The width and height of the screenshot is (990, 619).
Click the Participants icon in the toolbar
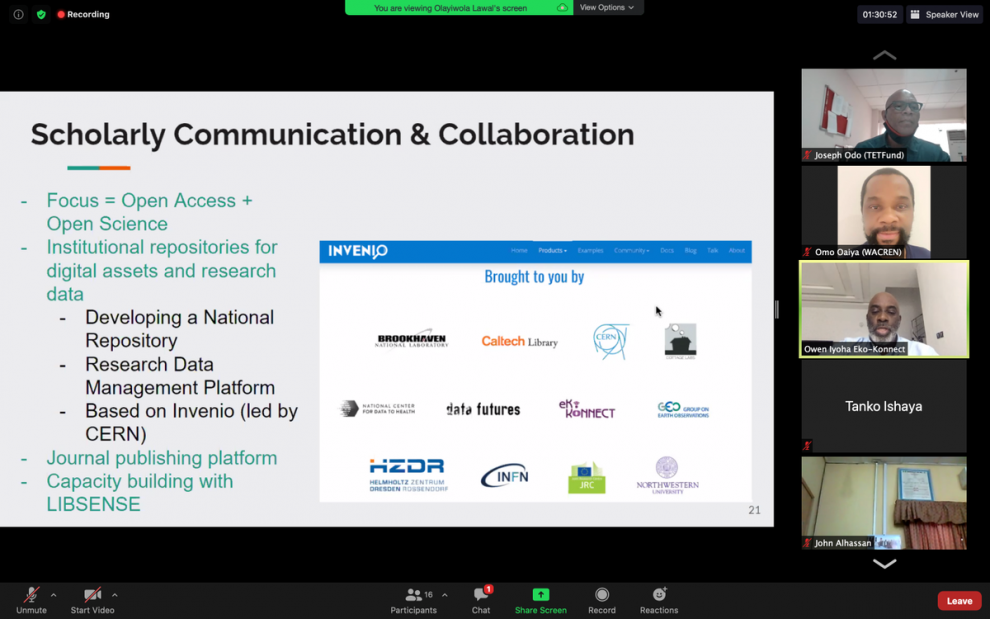coord(413,595)
